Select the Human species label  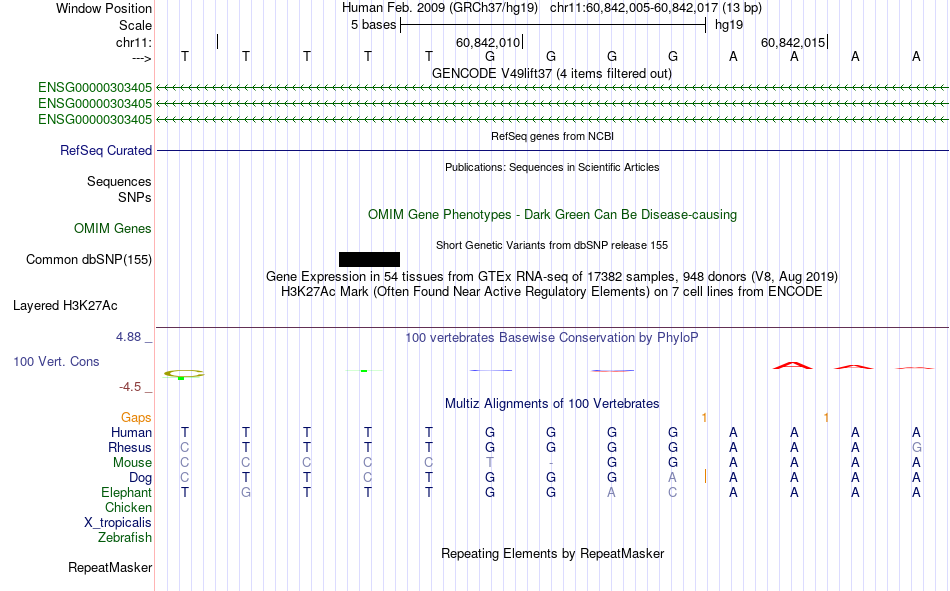tap(131, 432)
